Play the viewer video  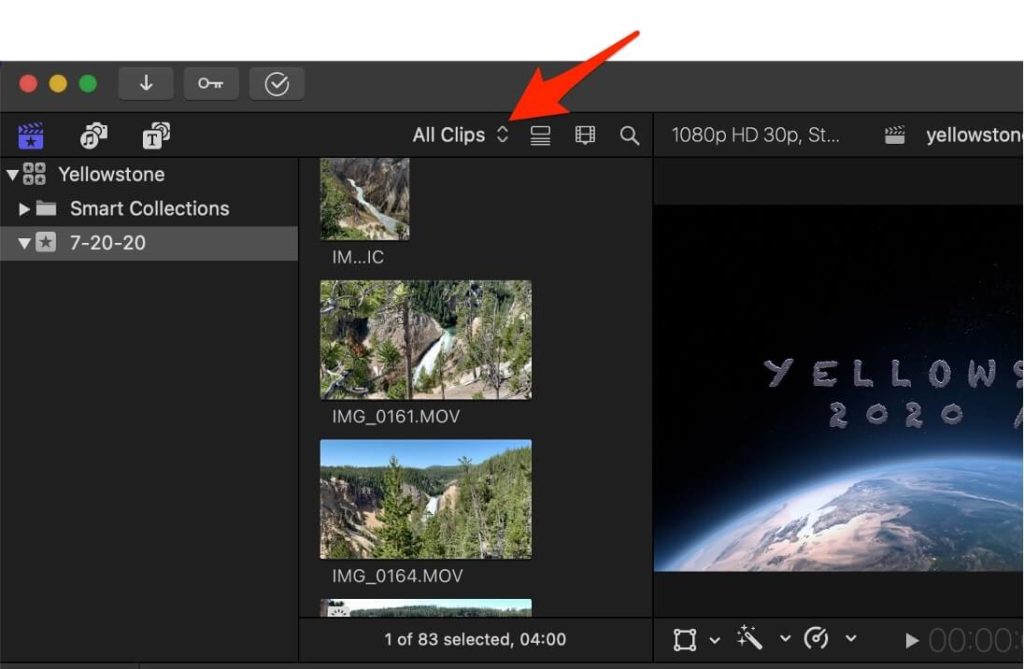click(912, 641)
